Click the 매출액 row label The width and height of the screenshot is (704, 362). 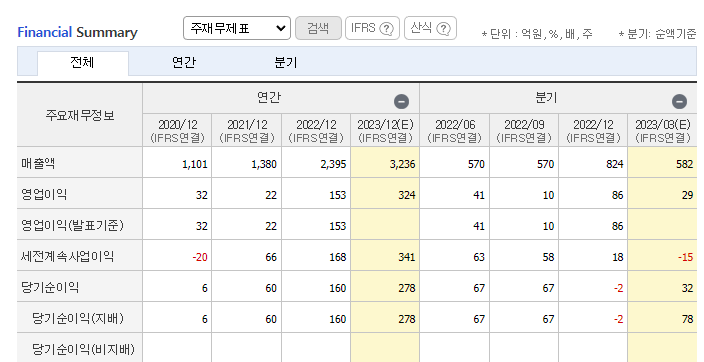tap(38, 163)
